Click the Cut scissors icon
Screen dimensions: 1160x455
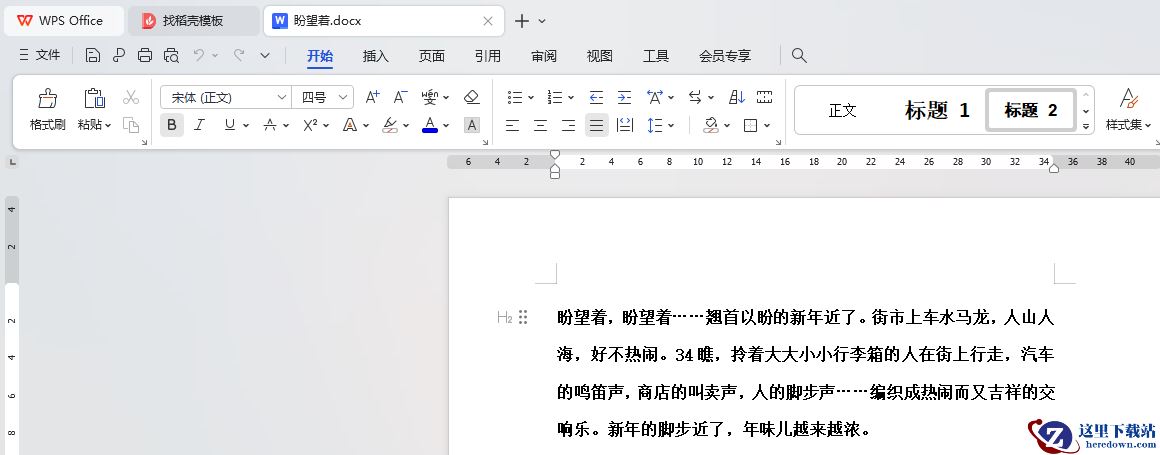pyautogui.click(x=131, y=97)
